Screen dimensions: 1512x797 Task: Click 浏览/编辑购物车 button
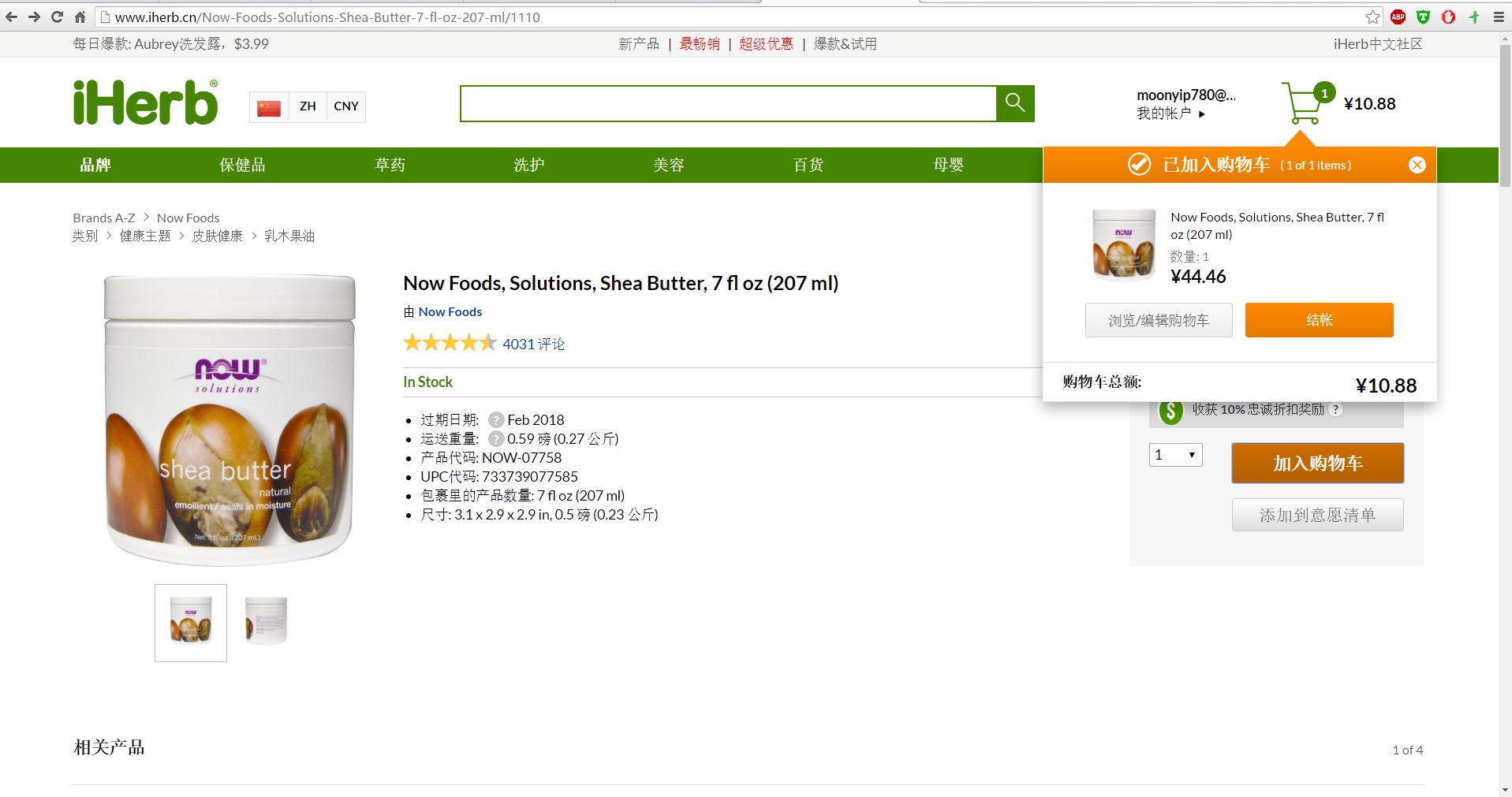1158,320
